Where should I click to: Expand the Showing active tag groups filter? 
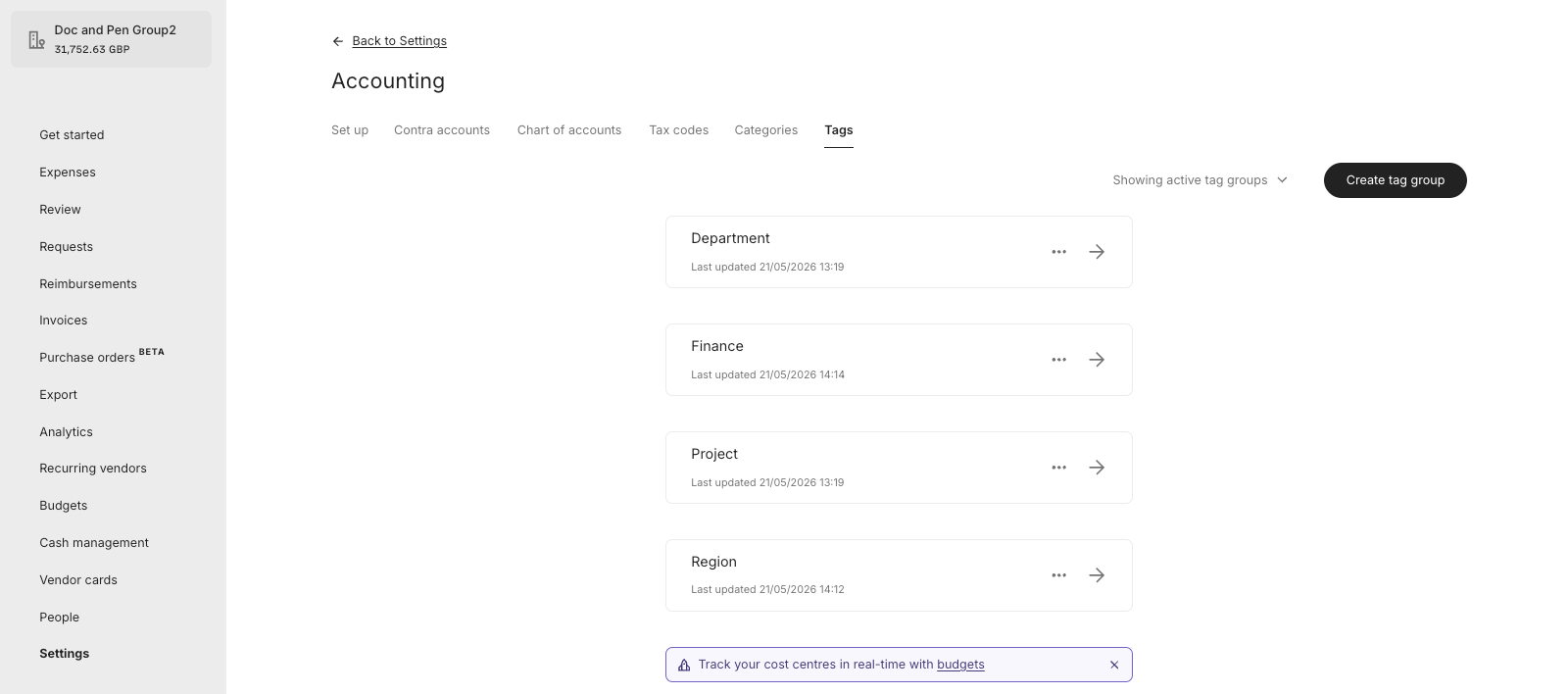coord(1200,180)
